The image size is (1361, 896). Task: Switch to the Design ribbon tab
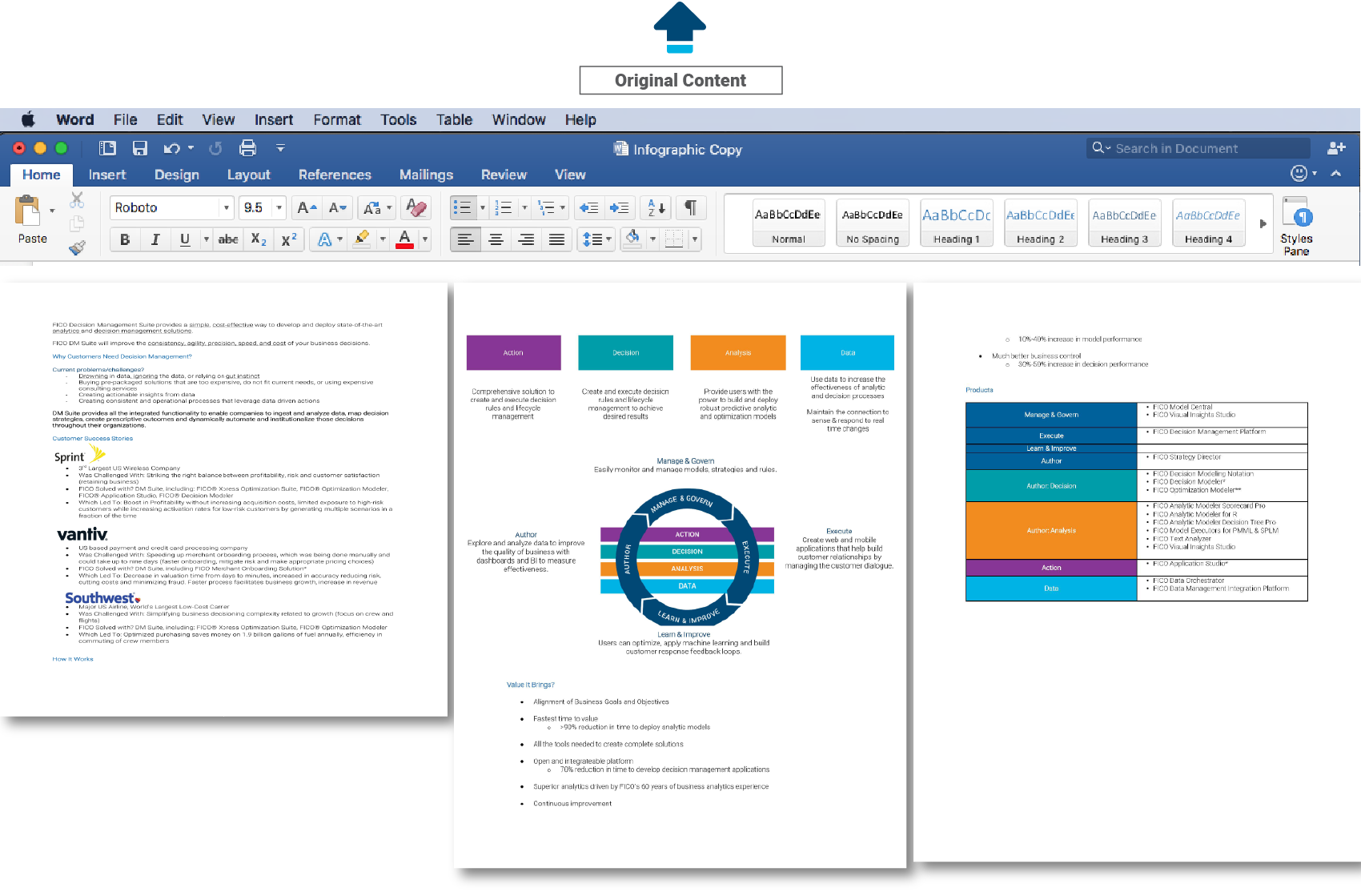coord(177,175)
